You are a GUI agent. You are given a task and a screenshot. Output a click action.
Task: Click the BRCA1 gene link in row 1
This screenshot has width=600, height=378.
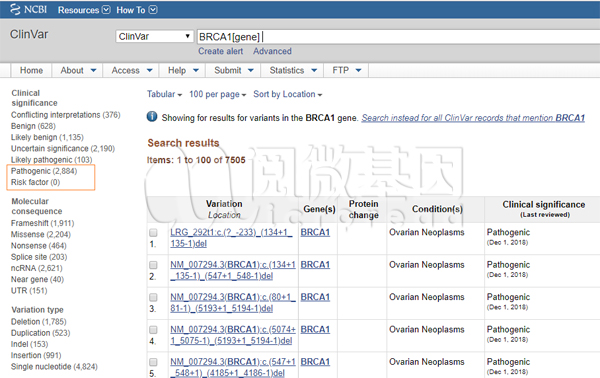[x=315, y=232]
